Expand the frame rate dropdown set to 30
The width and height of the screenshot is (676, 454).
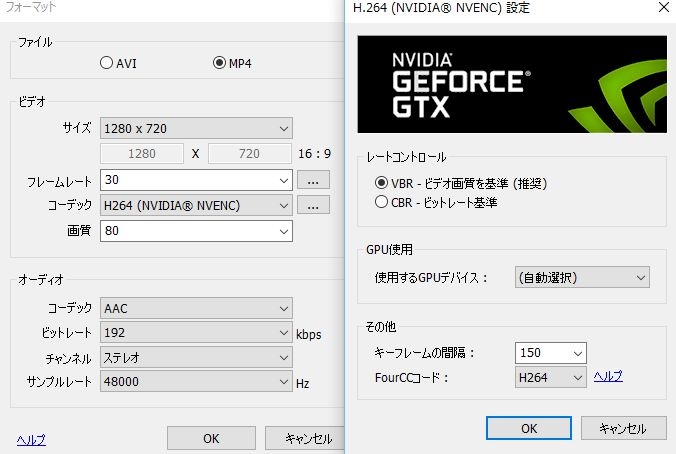pyautogui.click(x=196, y=180)
